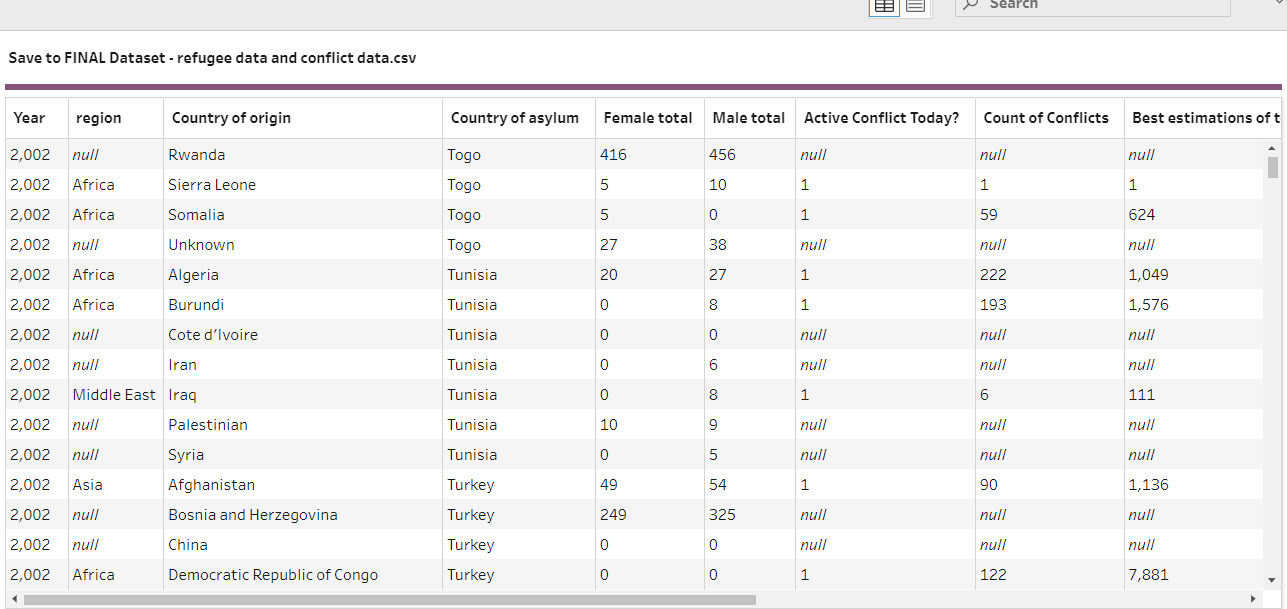
Task: Select the Country of origin column header
Action: click(231, 118)
